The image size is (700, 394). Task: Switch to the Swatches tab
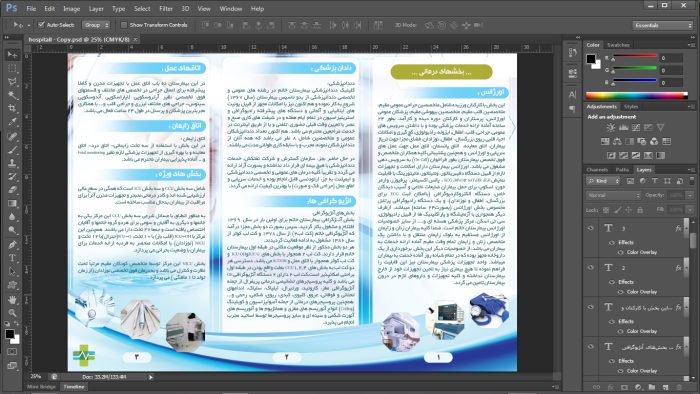click(x=618, y=45)
